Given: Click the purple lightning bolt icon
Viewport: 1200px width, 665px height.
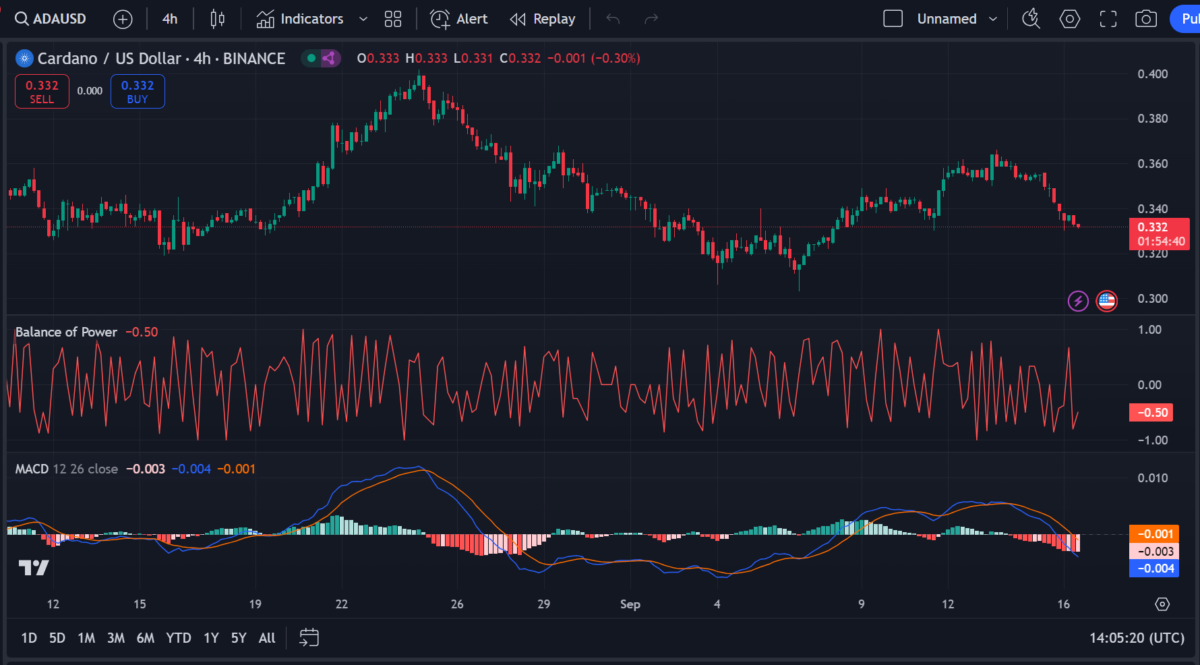Looking at the screenshot, I should 1078,300.
